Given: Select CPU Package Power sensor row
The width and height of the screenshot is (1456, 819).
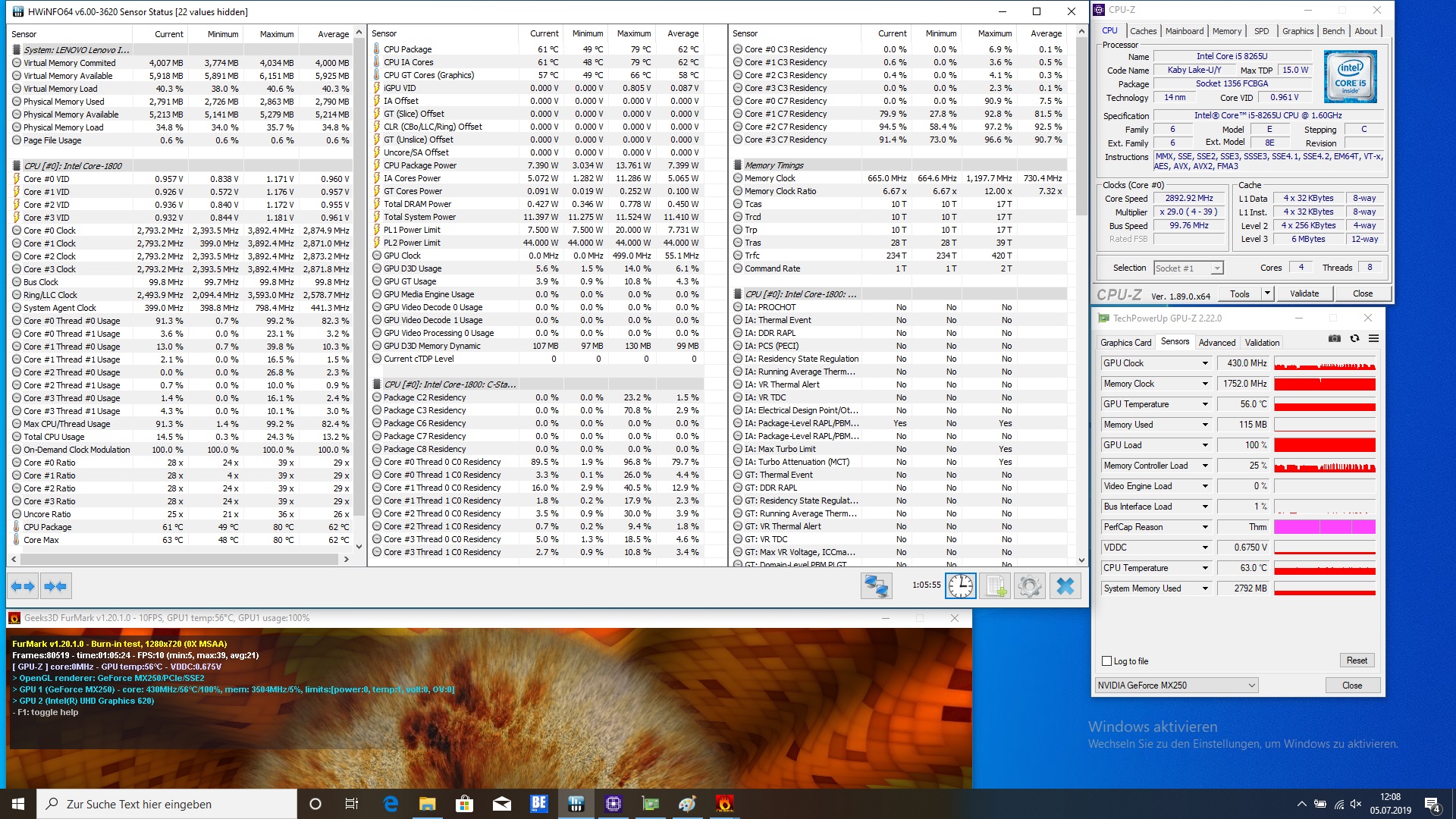Looking at the screenshot, I should pyautogui.click(x=537, y=165).
